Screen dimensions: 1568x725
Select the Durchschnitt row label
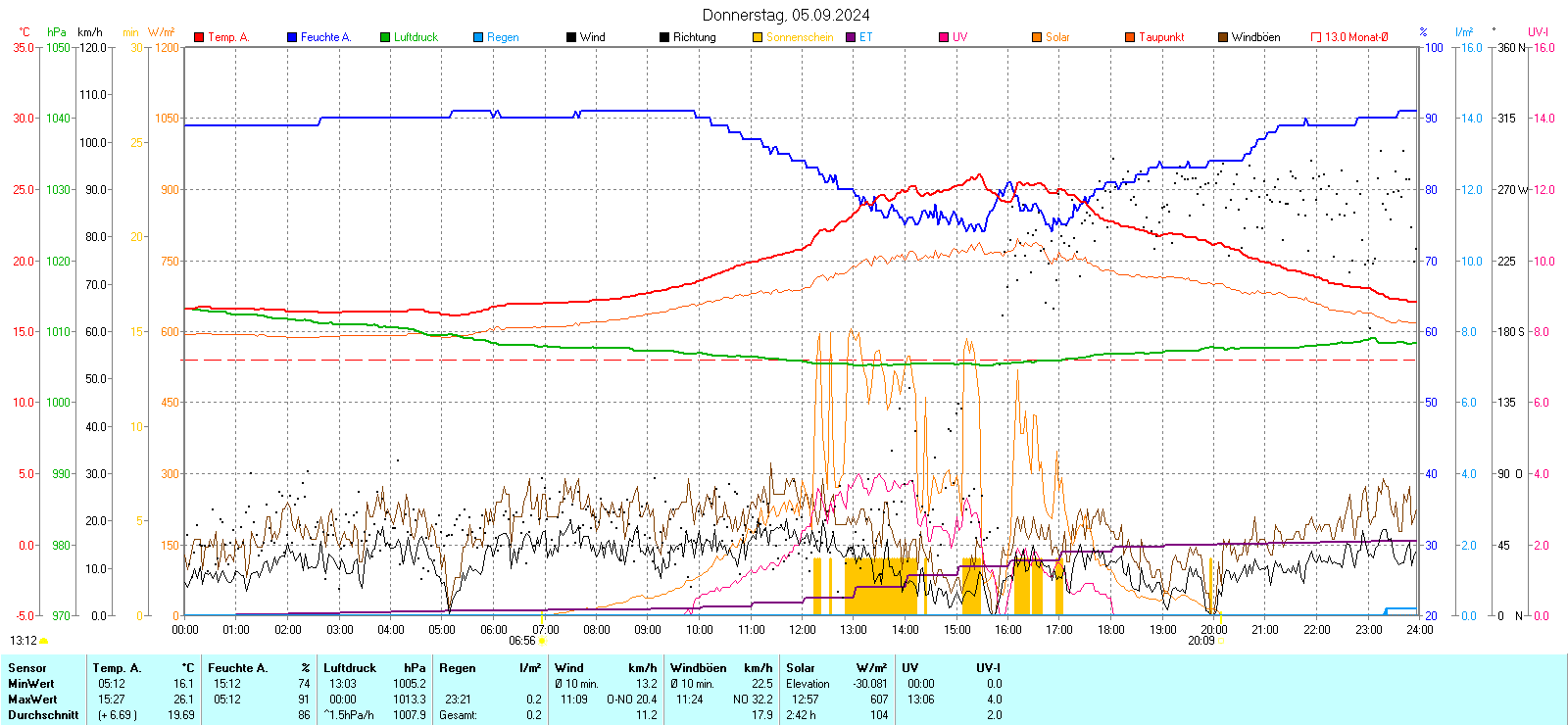pos(43,715)
